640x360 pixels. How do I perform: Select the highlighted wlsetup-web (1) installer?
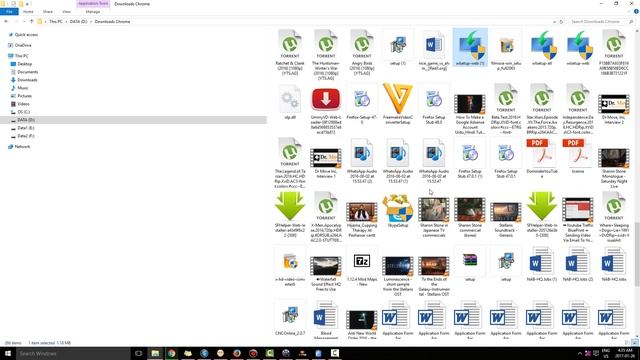(470, 47)
